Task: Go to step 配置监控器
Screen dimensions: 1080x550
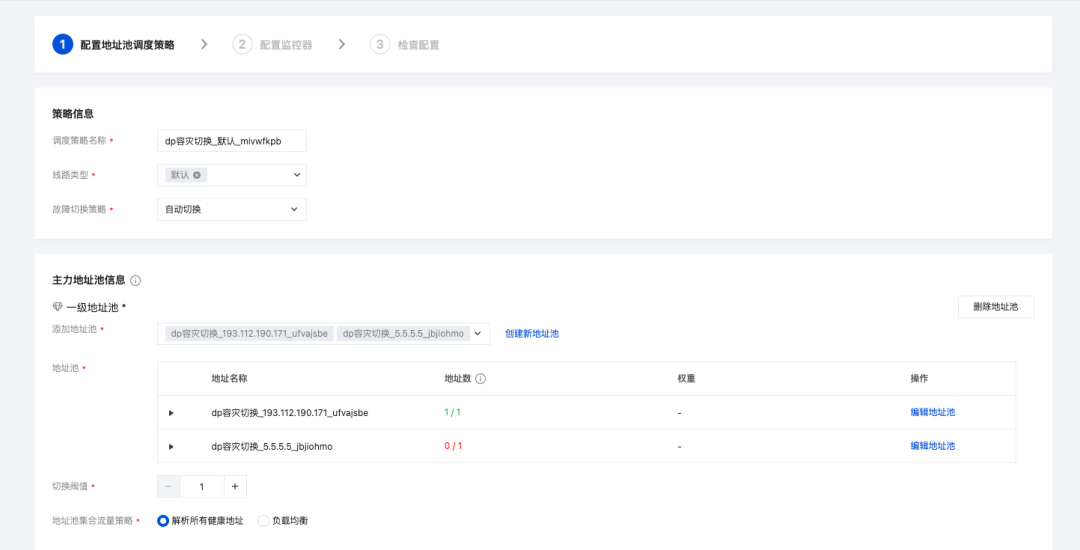Action: 286,45
